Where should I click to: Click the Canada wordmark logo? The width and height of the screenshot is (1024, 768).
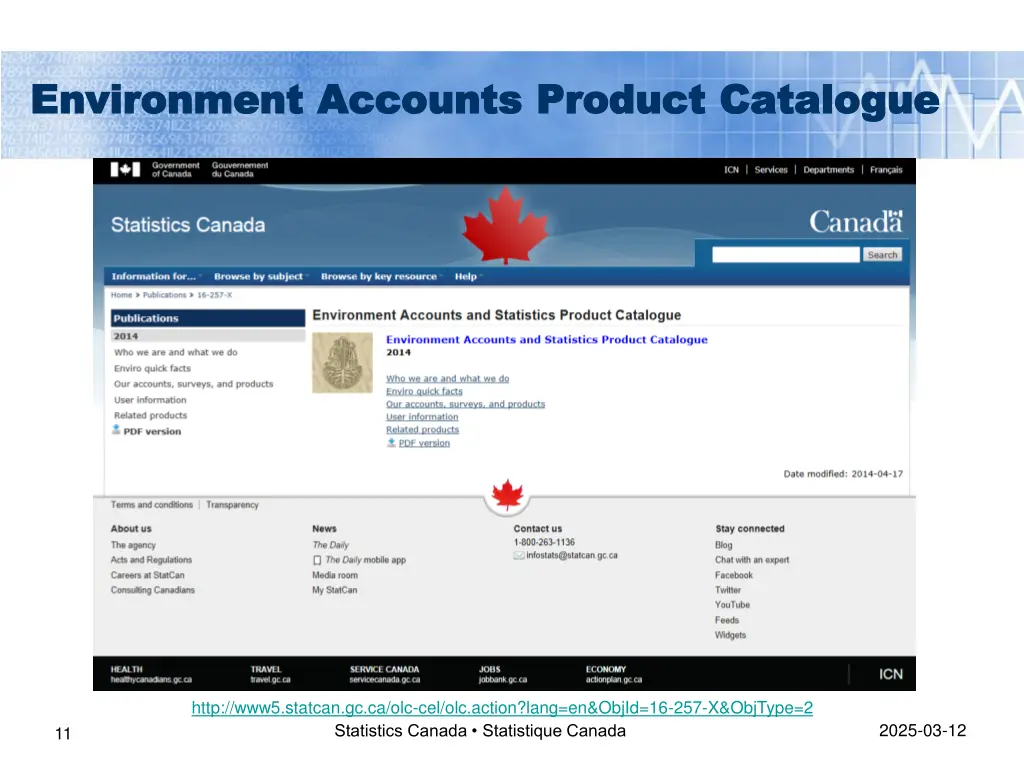tap(856, 222)
